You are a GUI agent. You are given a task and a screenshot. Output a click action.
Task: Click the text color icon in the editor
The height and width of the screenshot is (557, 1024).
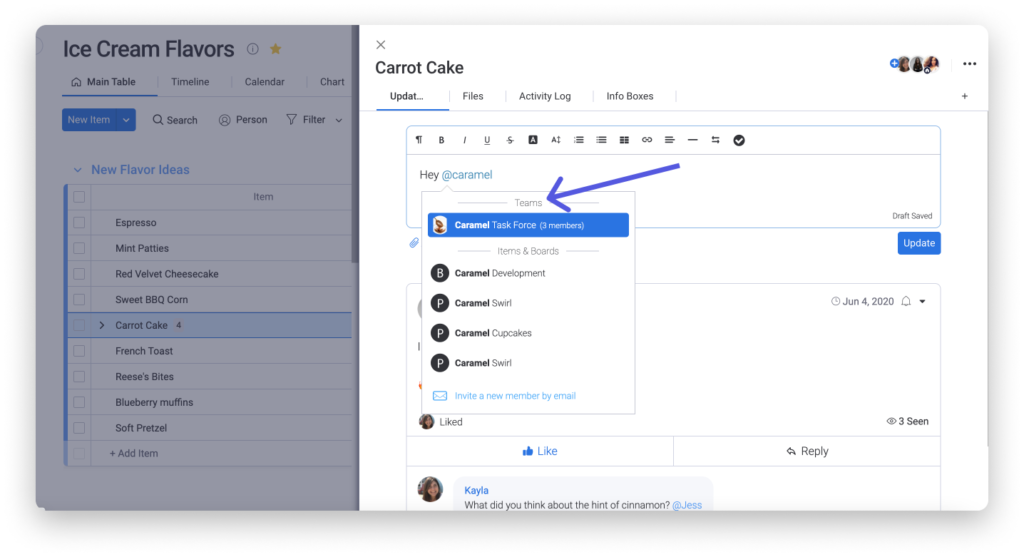533,140
